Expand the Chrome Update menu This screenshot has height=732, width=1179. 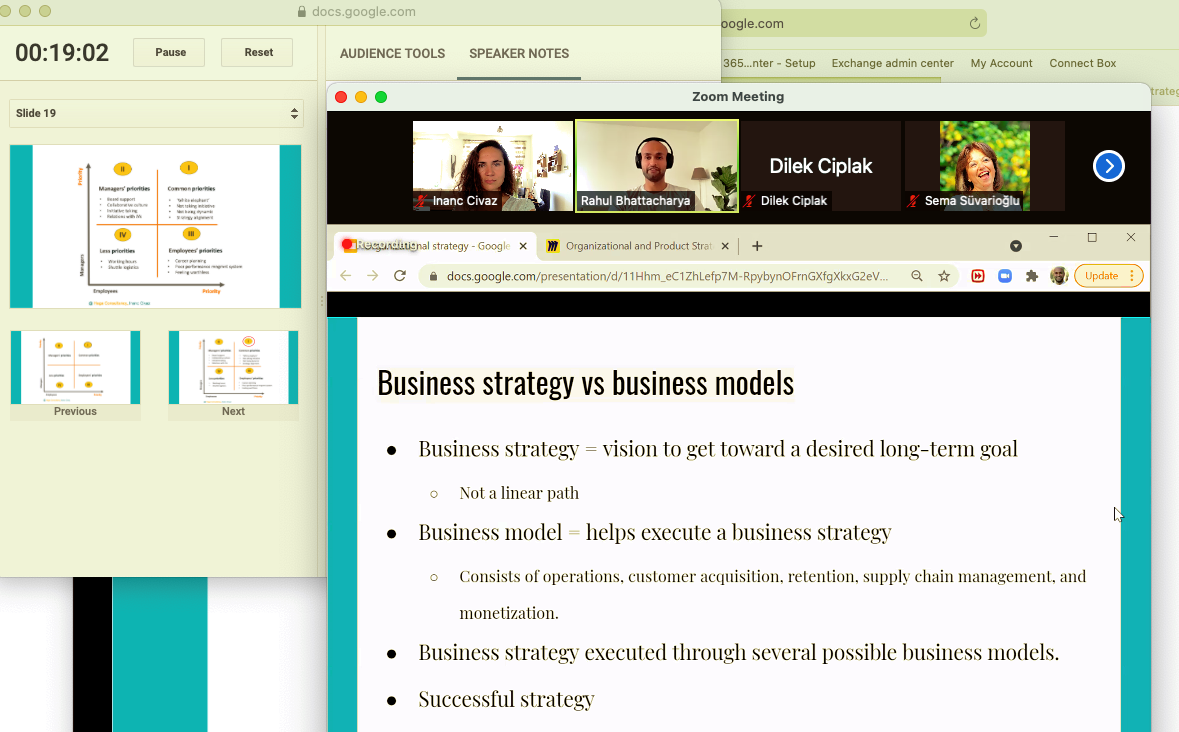[x=1108, y=276]
